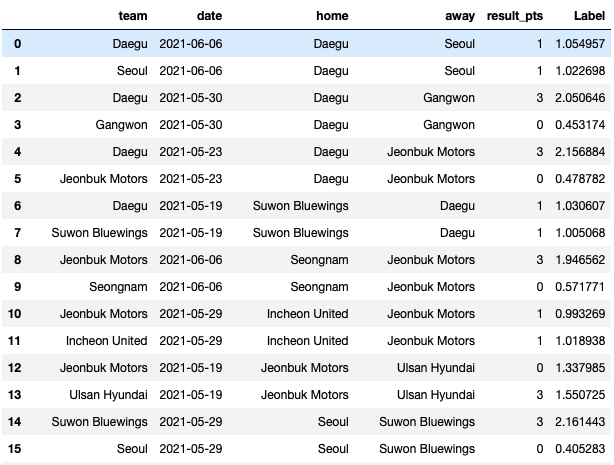
Task: Click Label value 0.993269
Action: coord(580,314)
